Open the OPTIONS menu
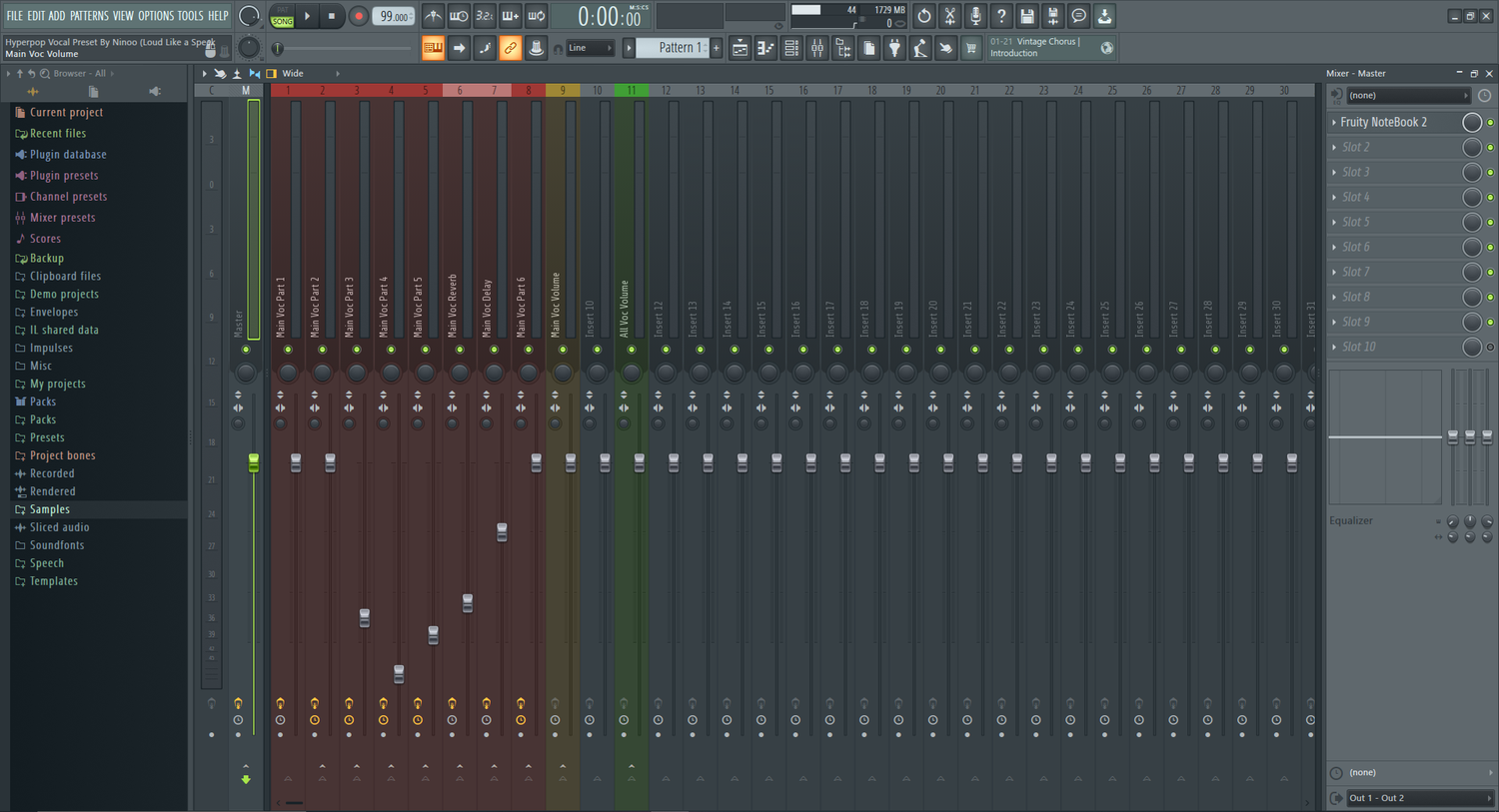The width and height of the screenshot is (1499, 812). tap(156, 16)
